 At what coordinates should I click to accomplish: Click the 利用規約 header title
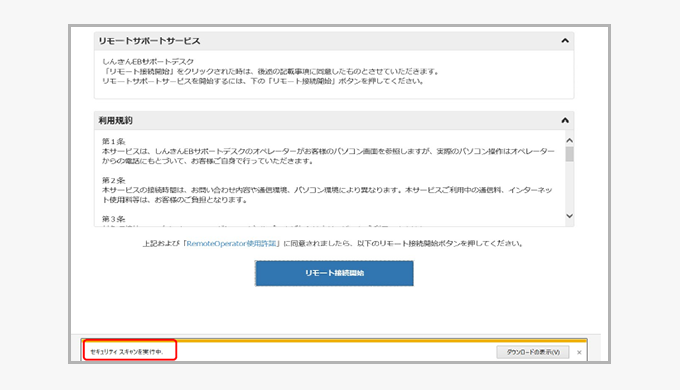115,121
